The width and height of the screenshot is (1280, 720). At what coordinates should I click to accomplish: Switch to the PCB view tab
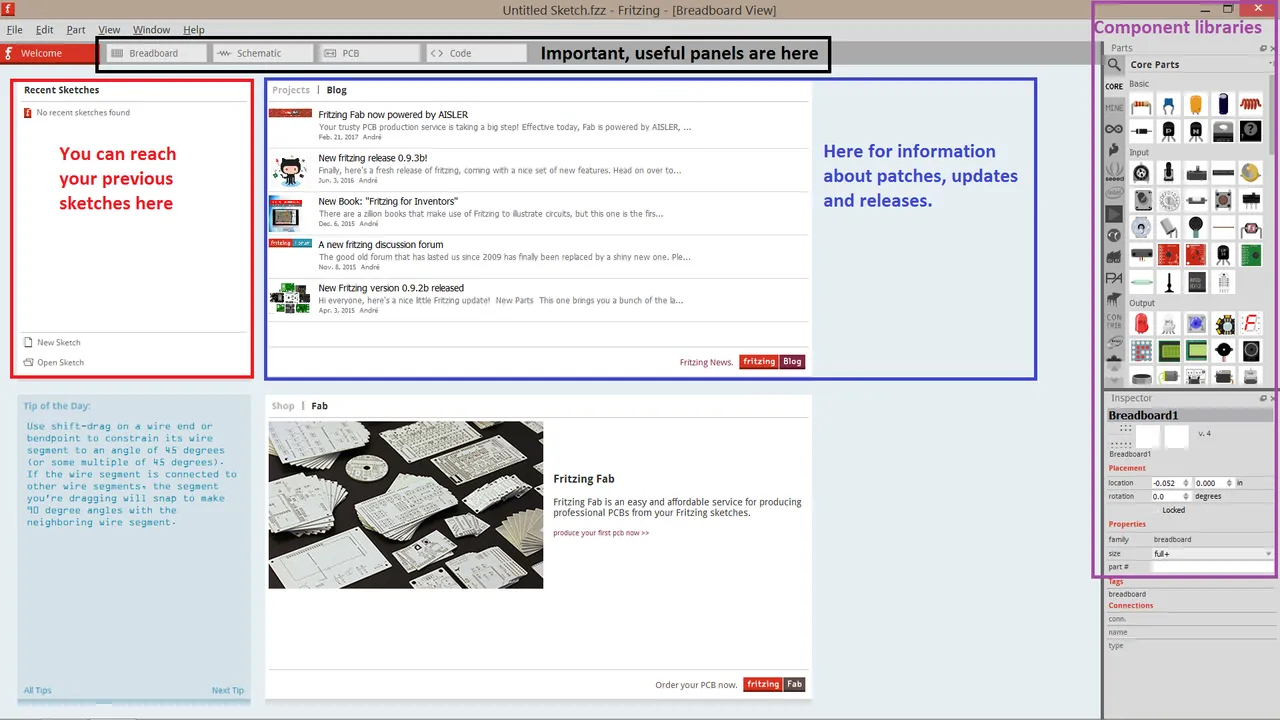tap(369, 53)
